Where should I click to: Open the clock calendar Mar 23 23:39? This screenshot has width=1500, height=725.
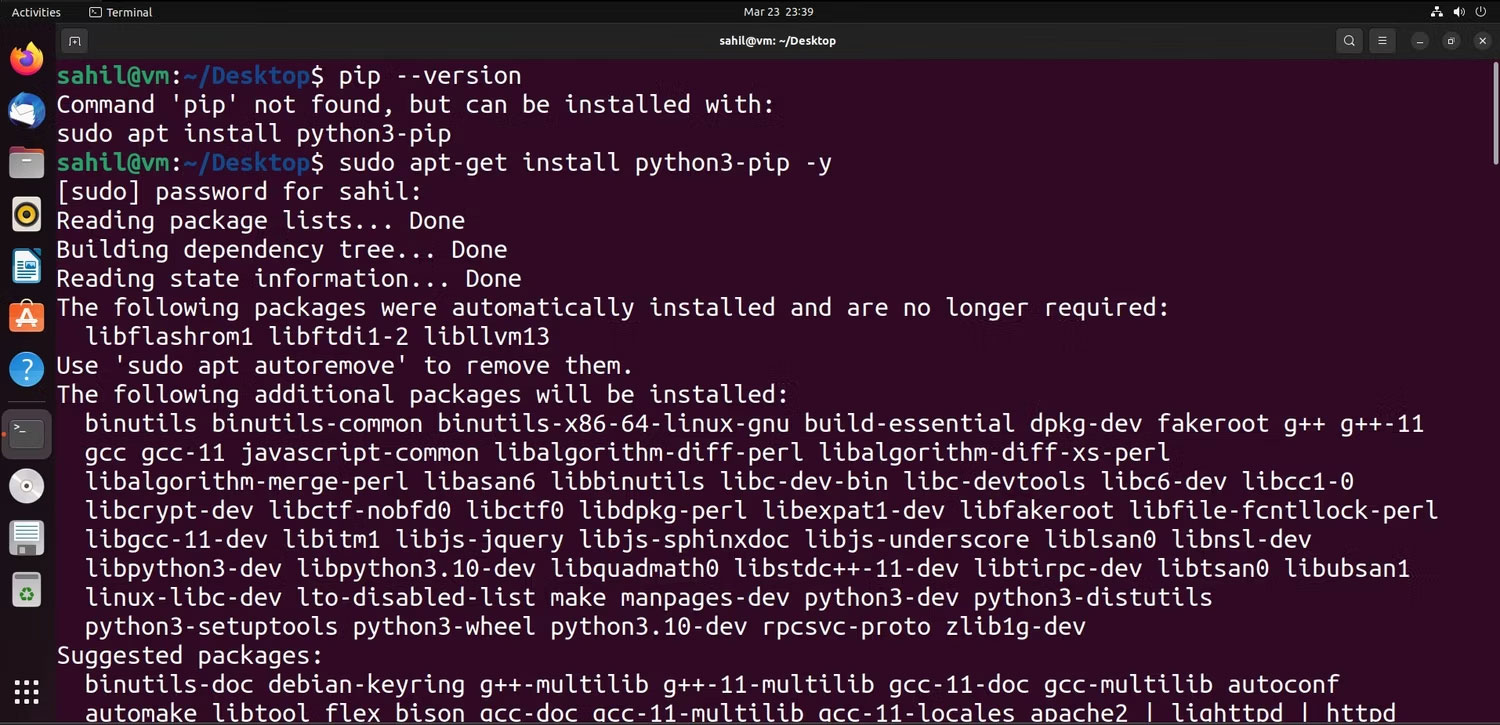coord(778,12)
